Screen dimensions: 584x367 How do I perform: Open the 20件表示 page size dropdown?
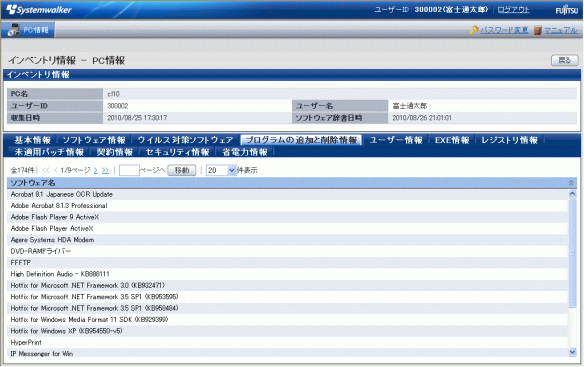click(221, 170)
